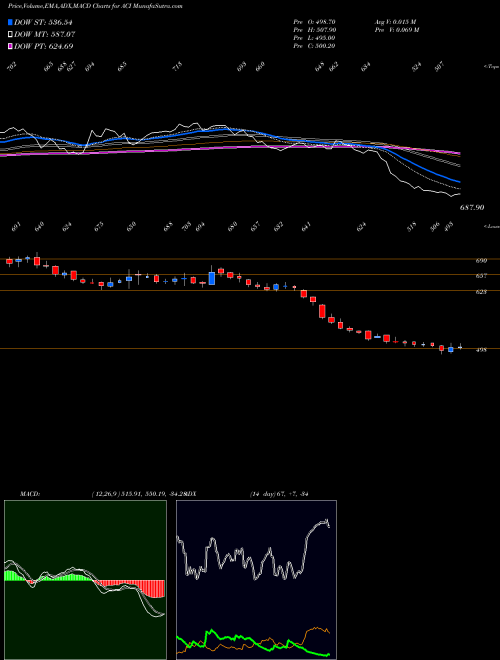Select the 'DOW ST: 536.54' legend text
500x660 pixels.
(44, 22)
